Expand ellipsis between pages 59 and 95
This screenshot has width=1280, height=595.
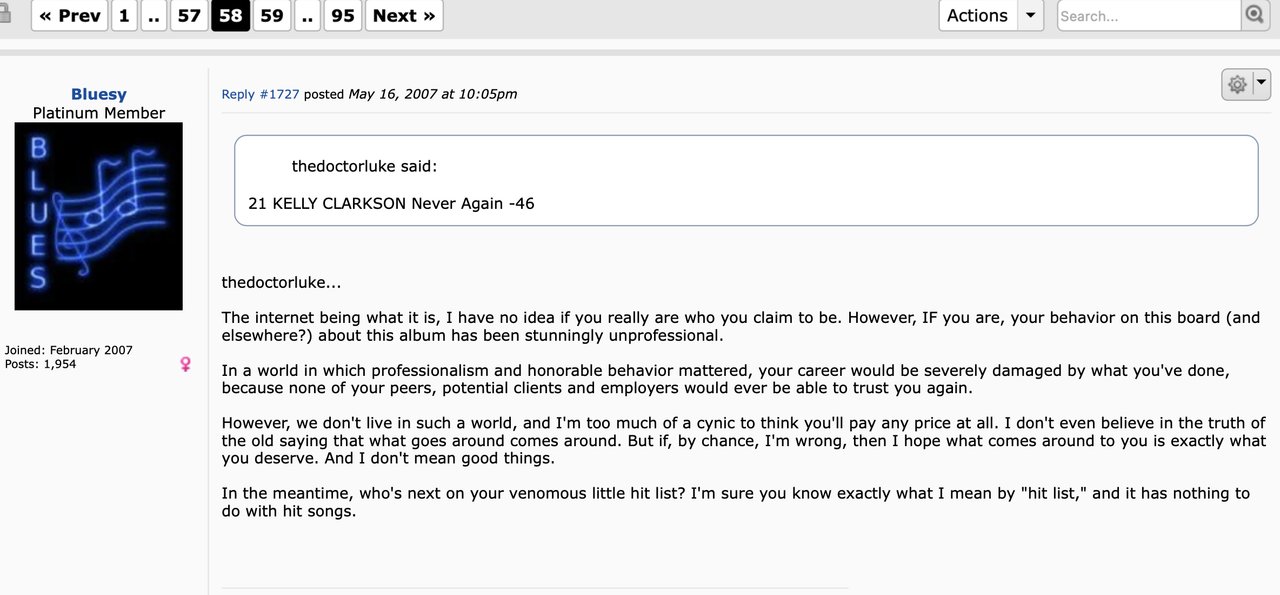pos(307,15)
